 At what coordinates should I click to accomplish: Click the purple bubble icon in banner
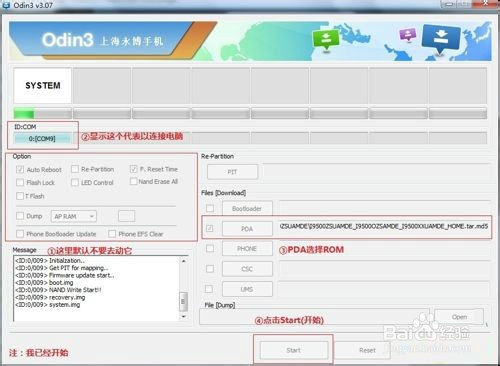tap(408, 34)
